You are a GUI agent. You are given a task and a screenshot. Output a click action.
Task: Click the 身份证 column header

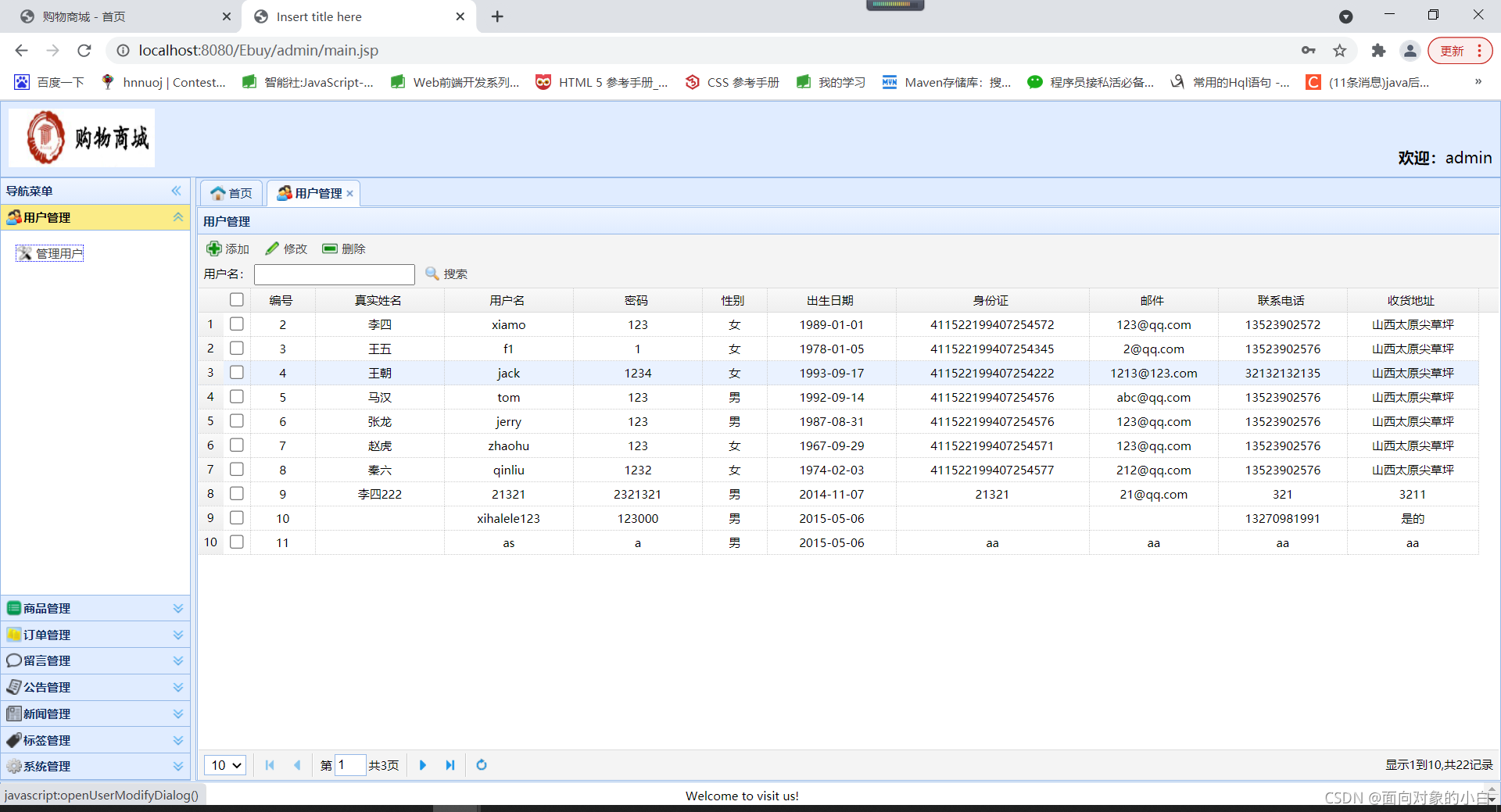[x=992, y=300]
